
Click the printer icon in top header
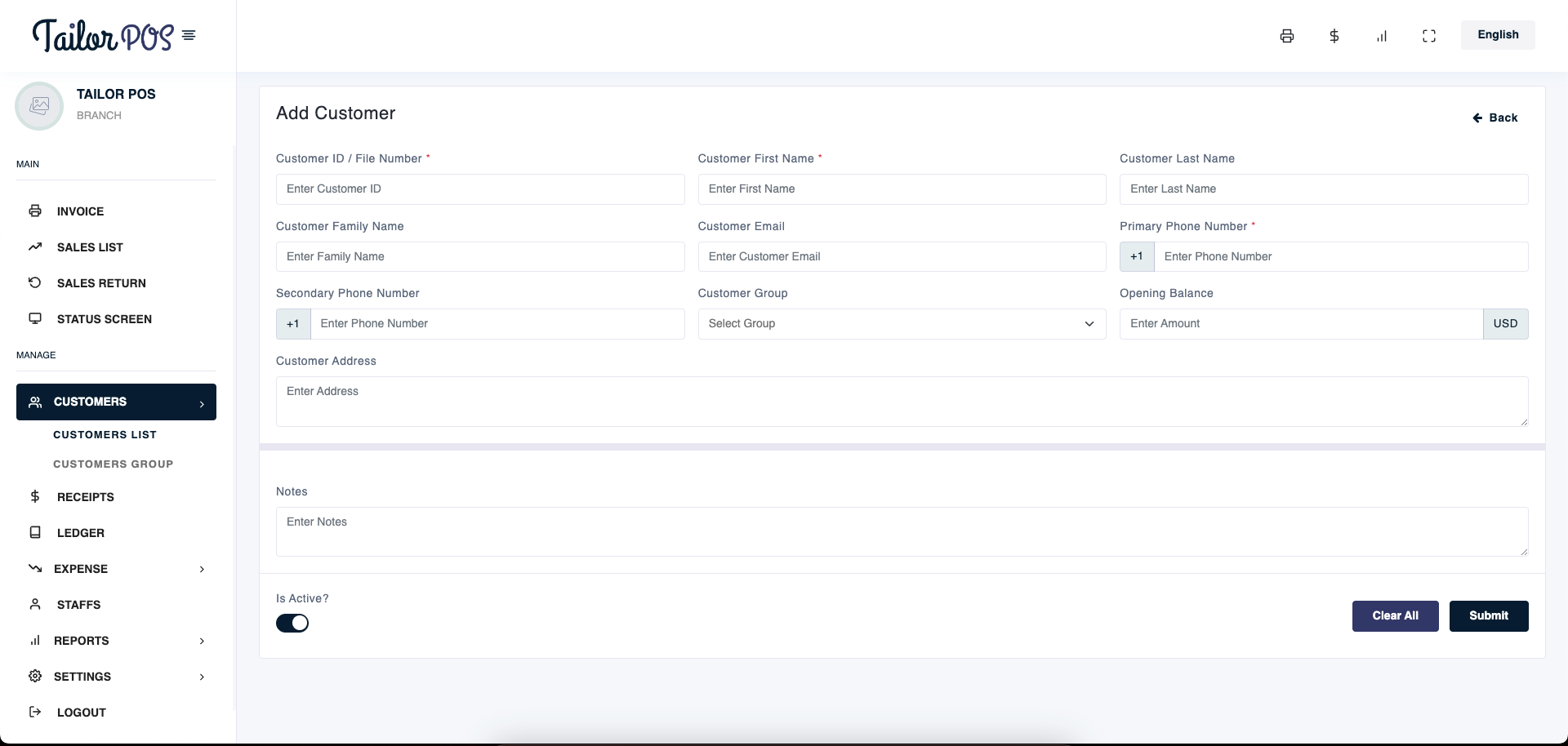[x=1287, y=36]
